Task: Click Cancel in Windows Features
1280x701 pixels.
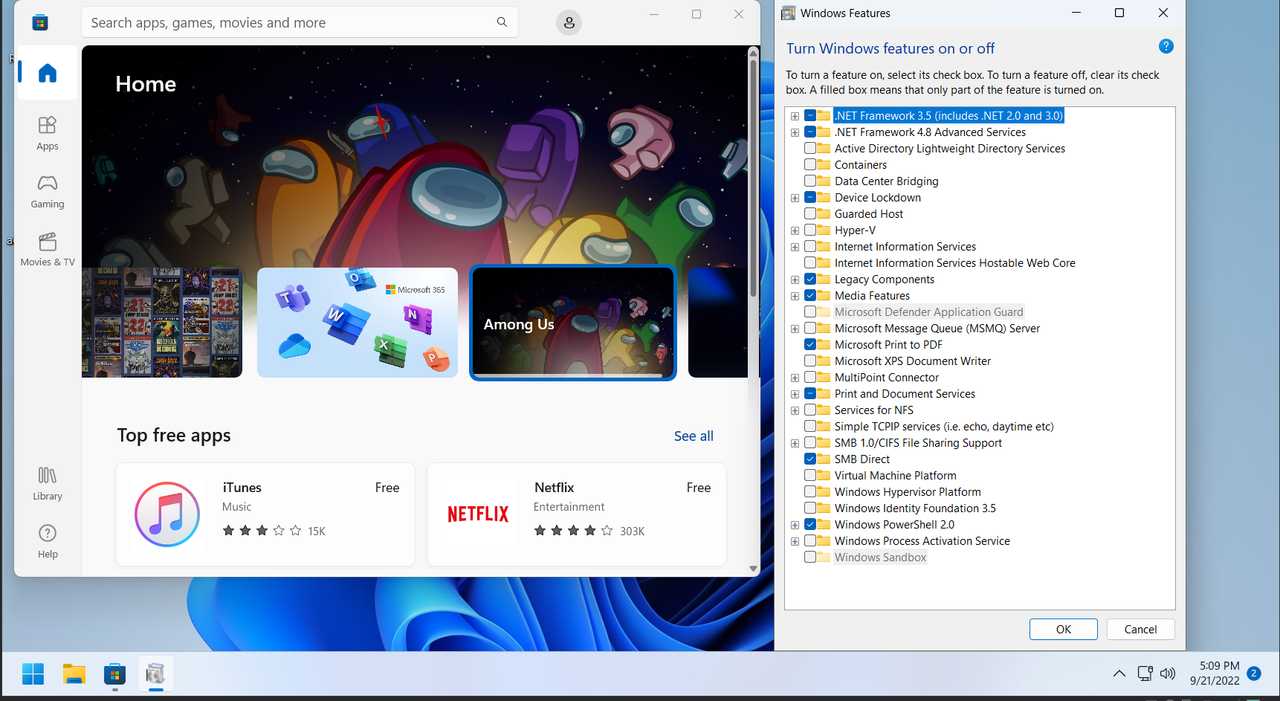Action: 1140,629
